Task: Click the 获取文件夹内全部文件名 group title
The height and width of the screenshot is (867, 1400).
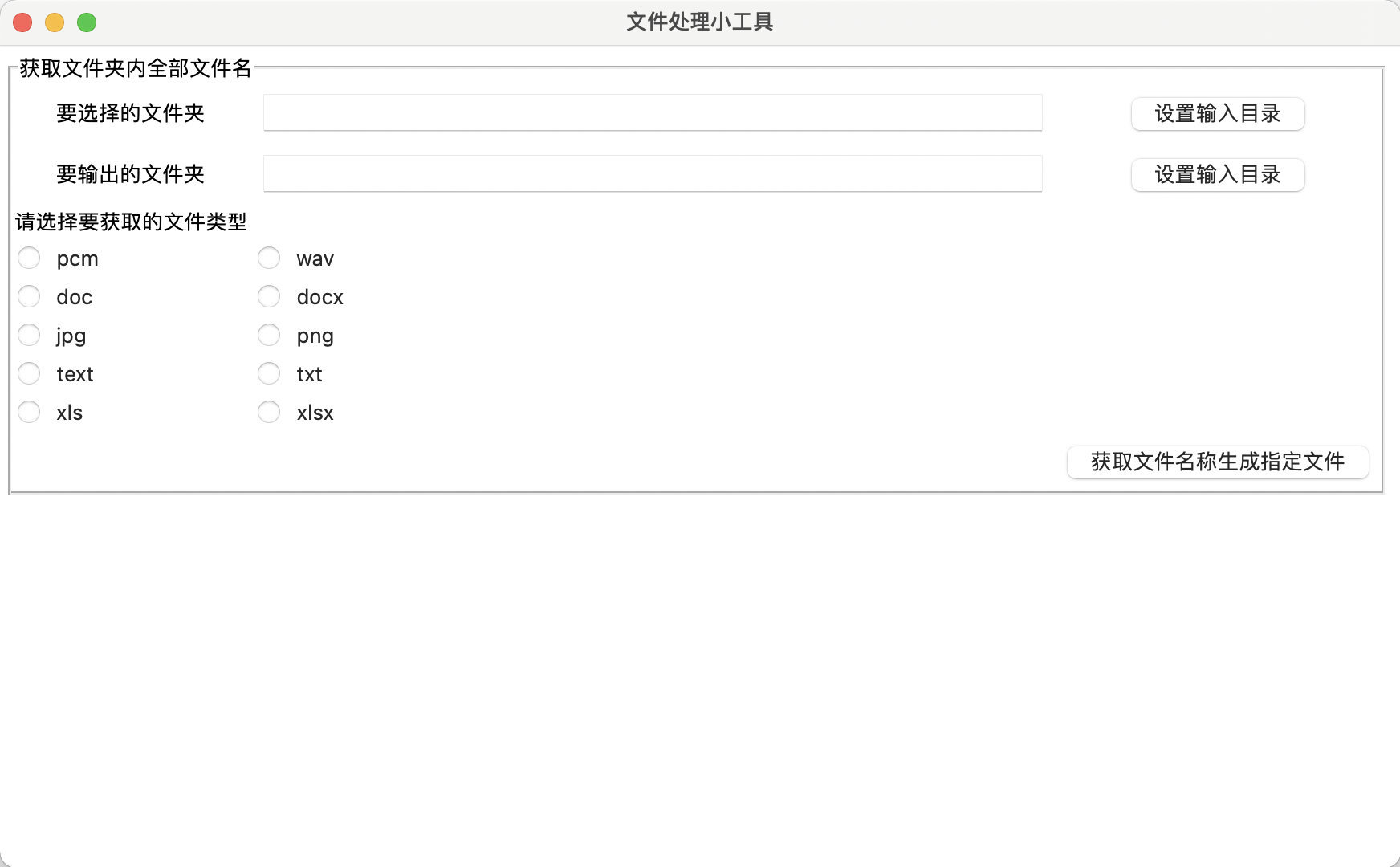Action: [136, 68]
